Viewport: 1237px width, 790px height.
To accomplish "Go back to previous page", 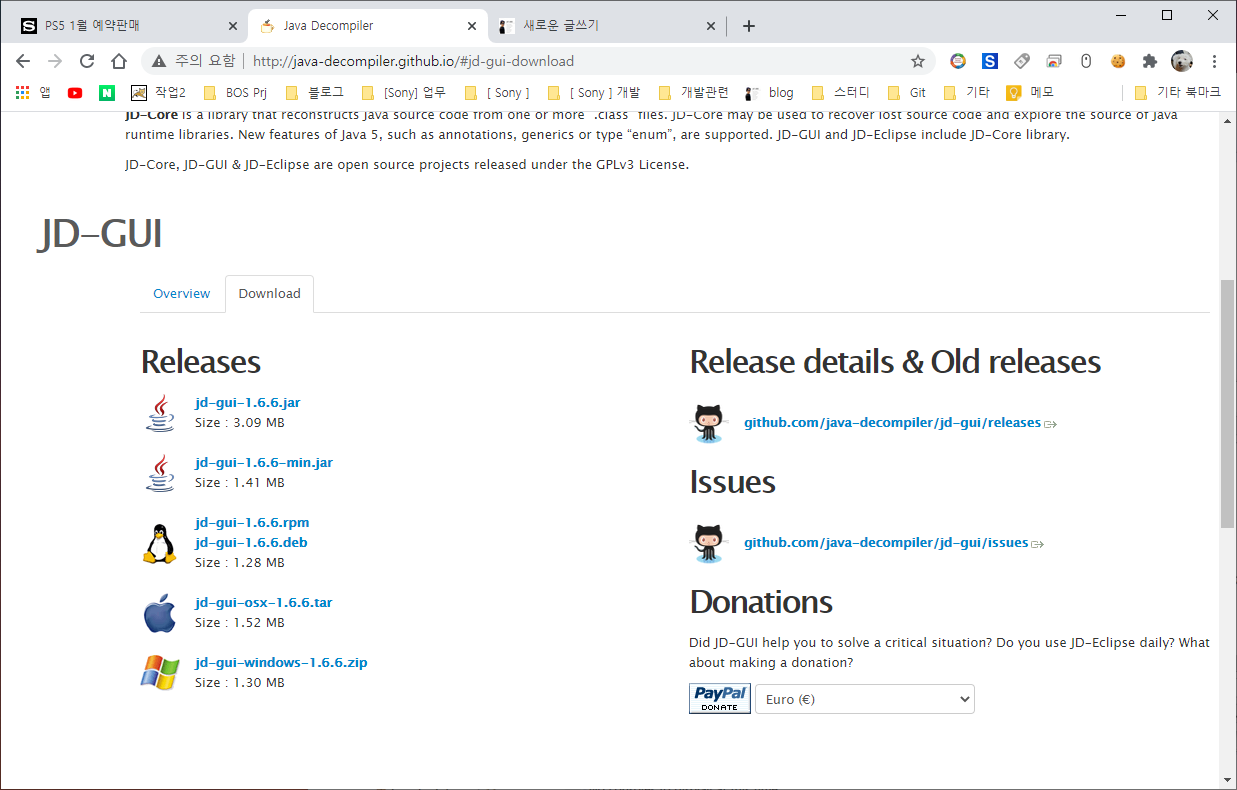I will point(23,61).
